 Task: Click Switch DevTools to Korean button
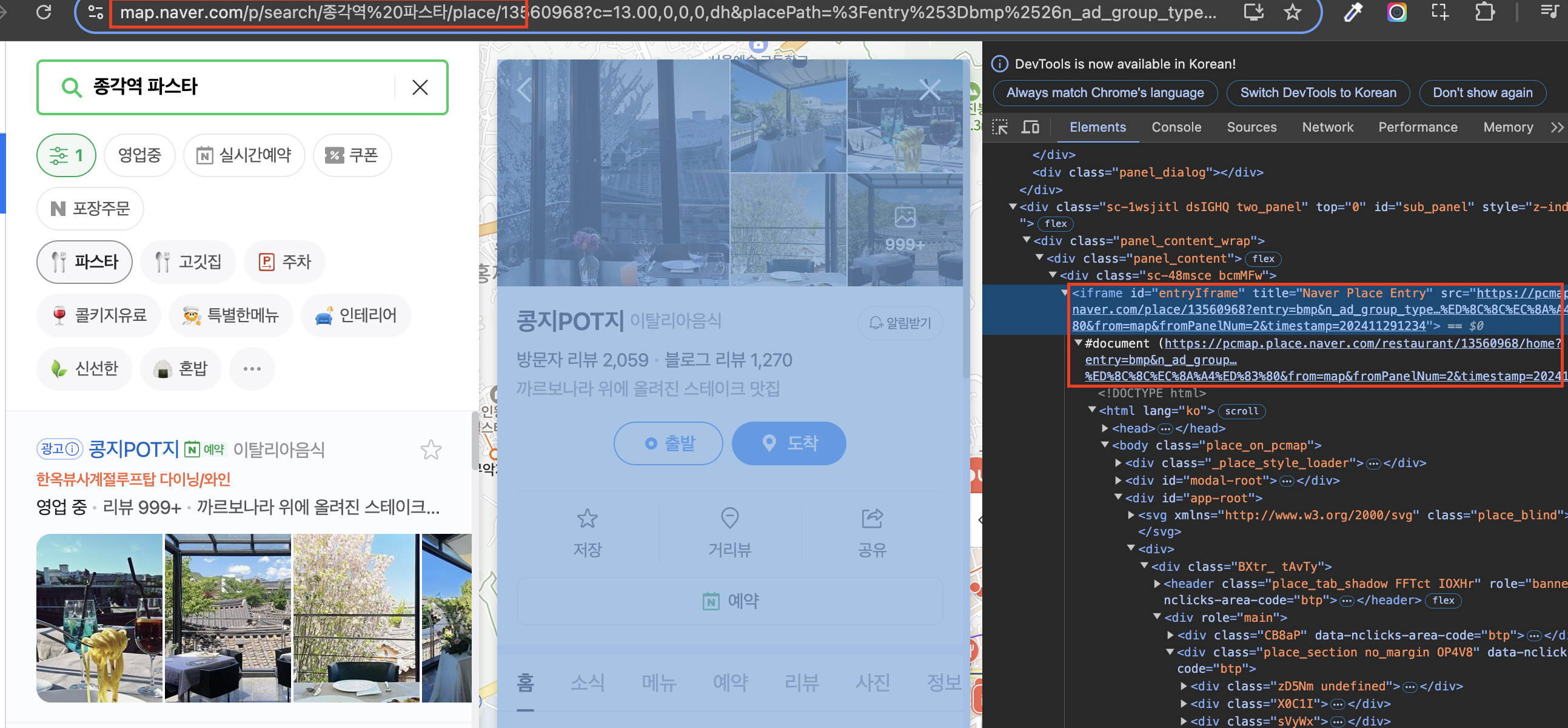click(1318, 93)
